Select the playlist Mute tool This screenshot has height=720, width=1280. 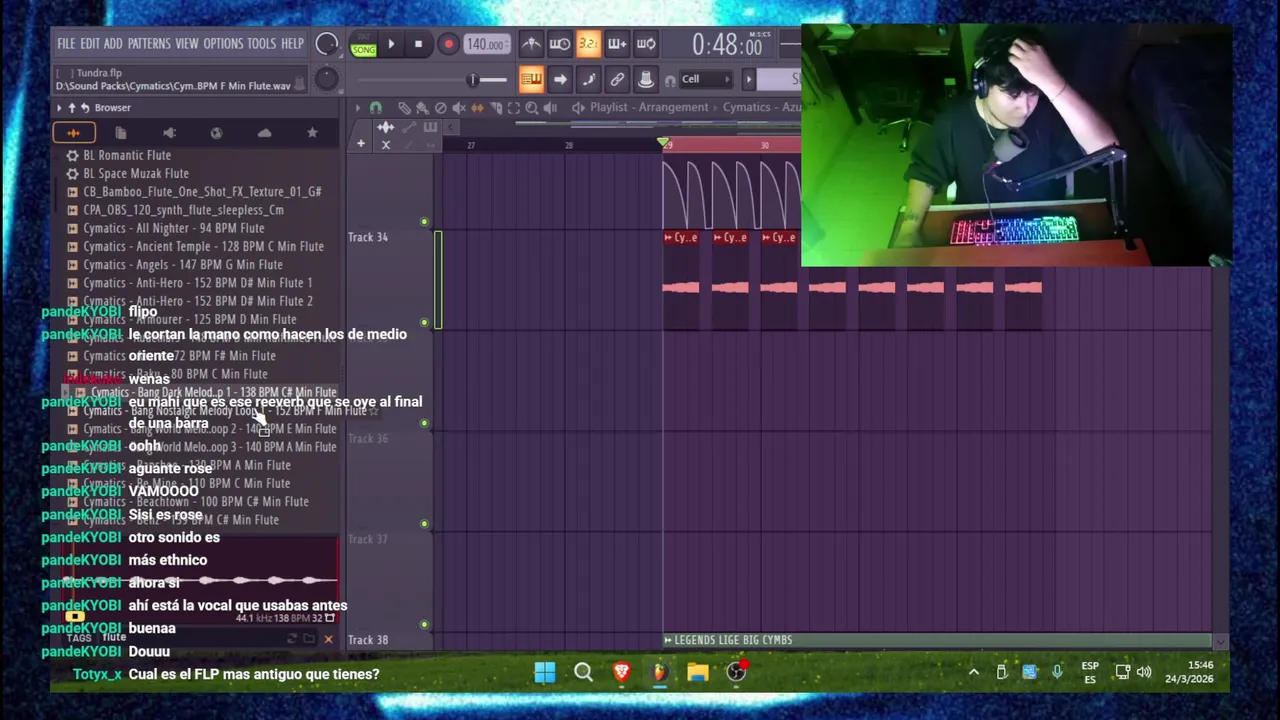click(459, 107)
